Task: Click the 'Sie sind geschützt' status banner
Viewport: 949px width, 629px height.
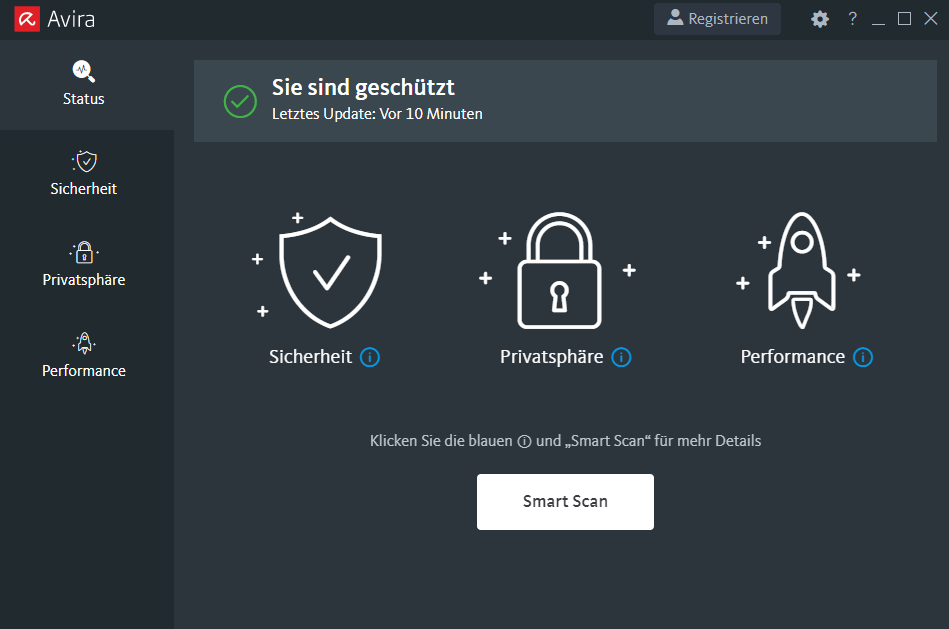Action: (x=362, y=87)
